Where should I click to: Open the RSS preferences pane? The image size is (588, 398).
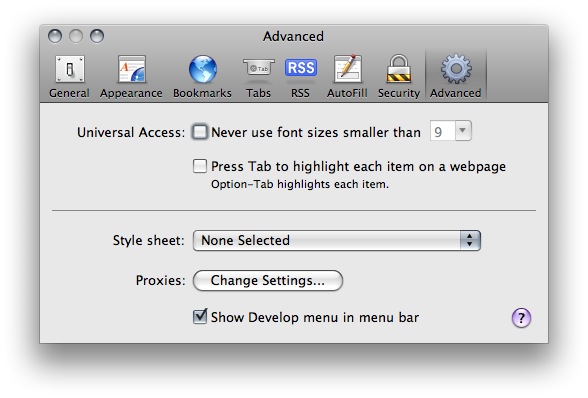point(300,77)
